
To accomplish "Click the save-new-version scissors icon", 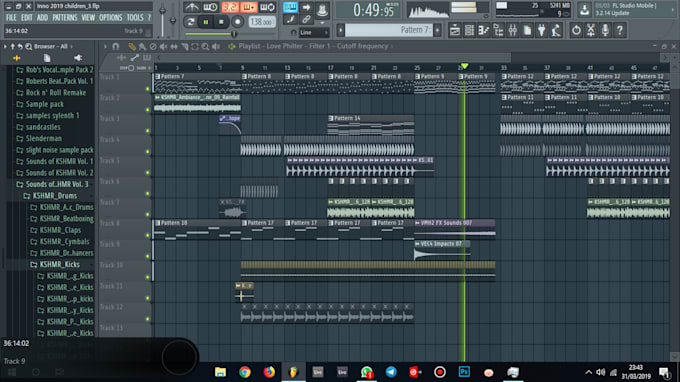I will coord(591,30).
